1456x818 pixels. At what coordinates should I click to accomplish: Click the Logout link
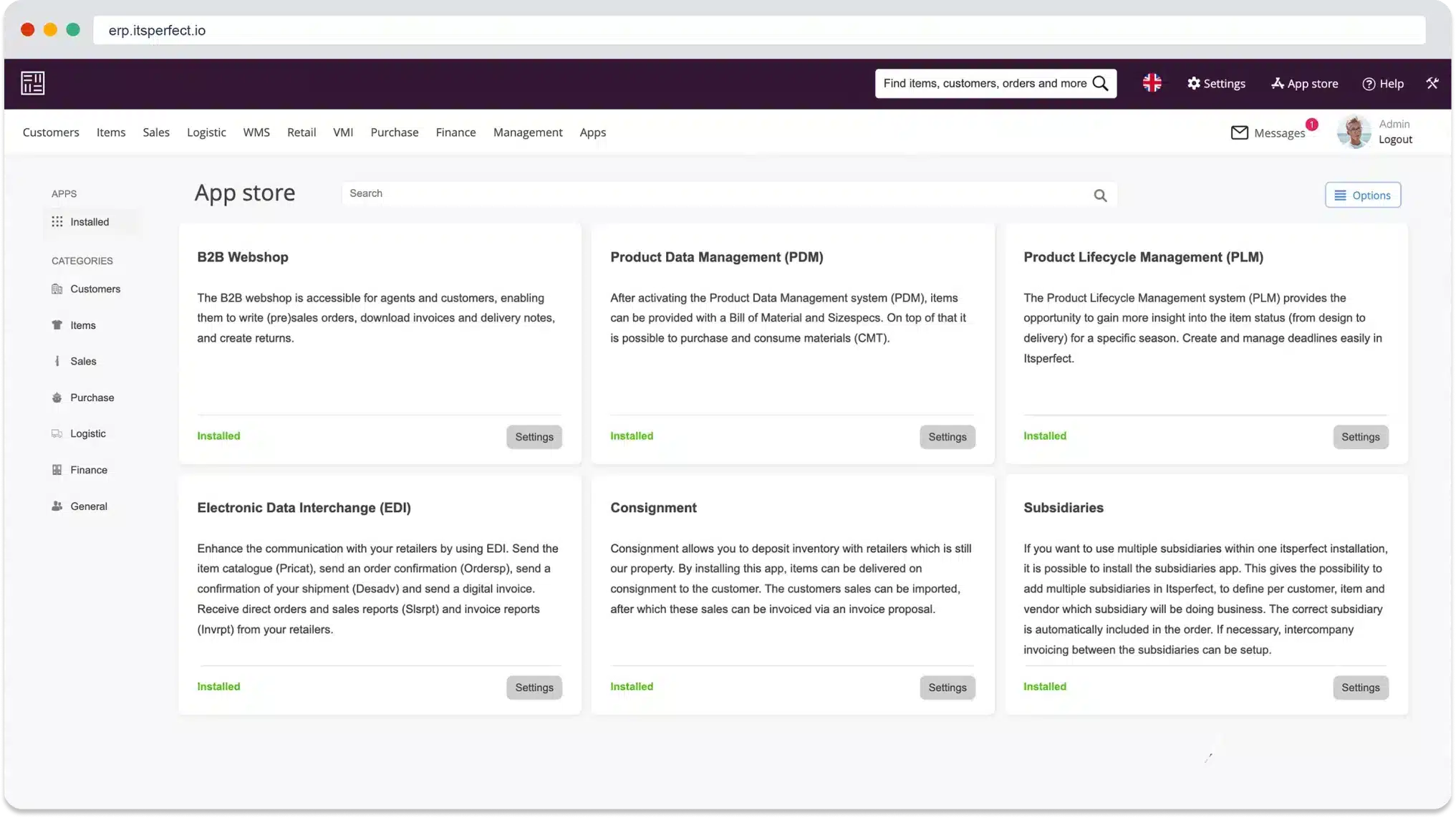pyautogui.click(x=1395, y=140)
